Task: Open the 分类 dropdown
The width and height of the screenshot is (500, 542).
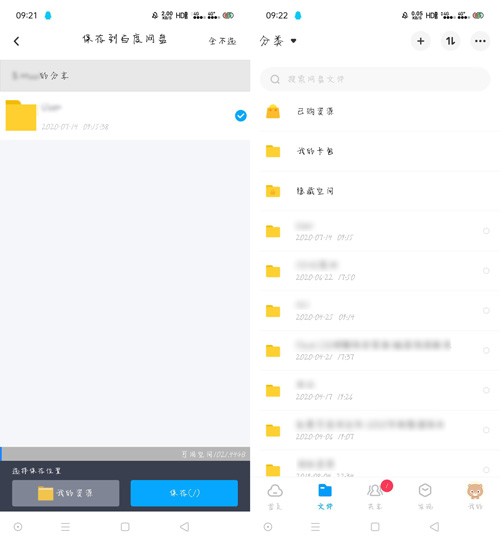Action: [x=278, y=41]
